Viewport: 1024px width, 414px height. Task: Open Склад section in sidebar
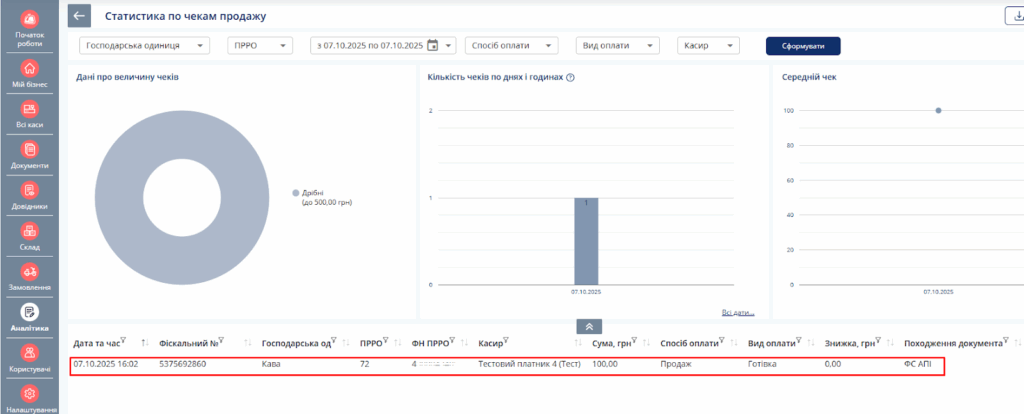[x=29, y=235]
